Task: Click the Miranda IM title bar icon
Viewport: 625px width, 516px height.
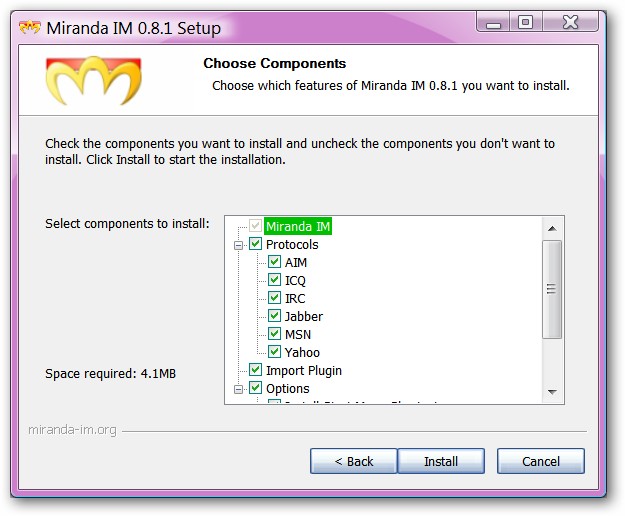Action: click(29, 28)
